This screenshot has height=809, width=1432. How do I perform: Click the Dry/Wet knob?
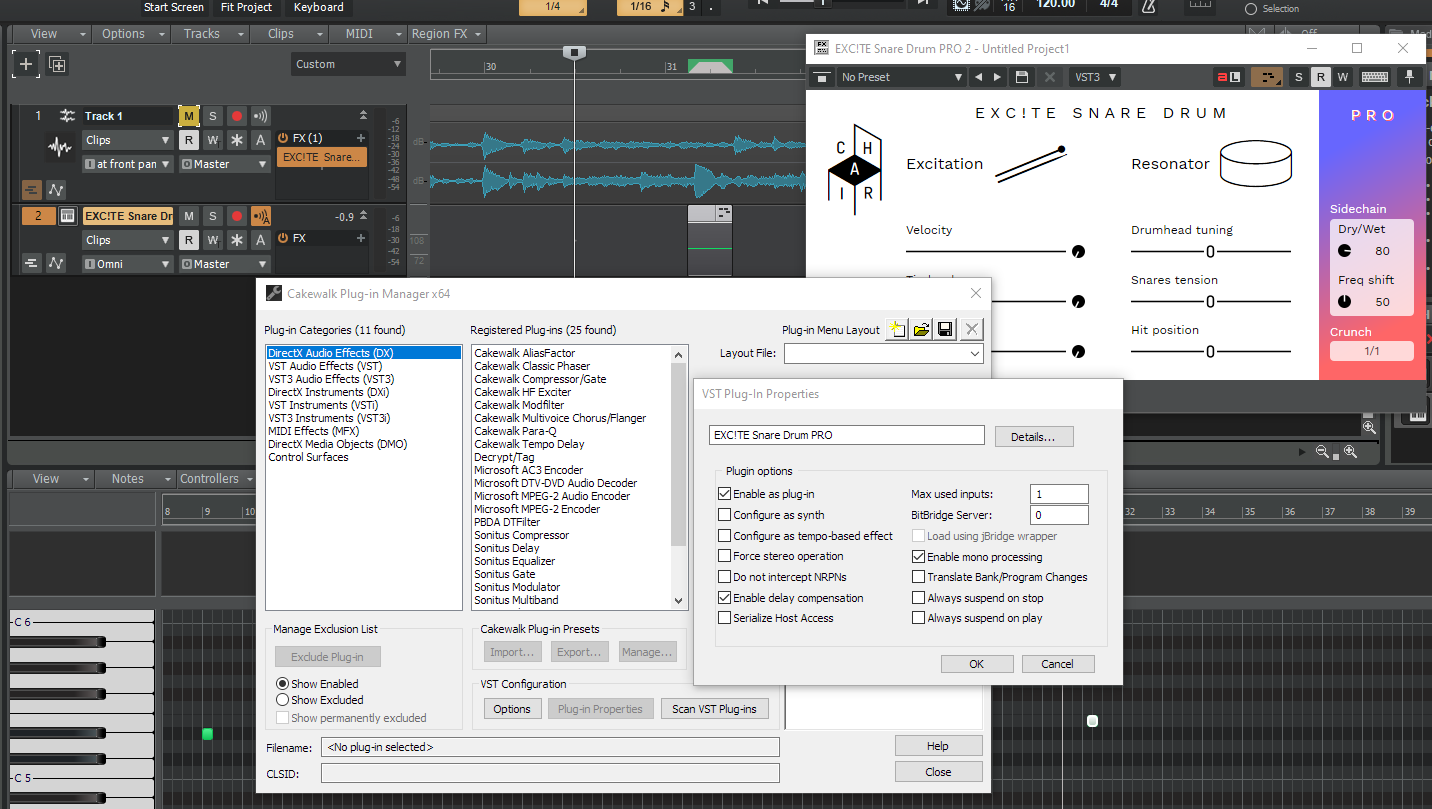(1345, 251)
